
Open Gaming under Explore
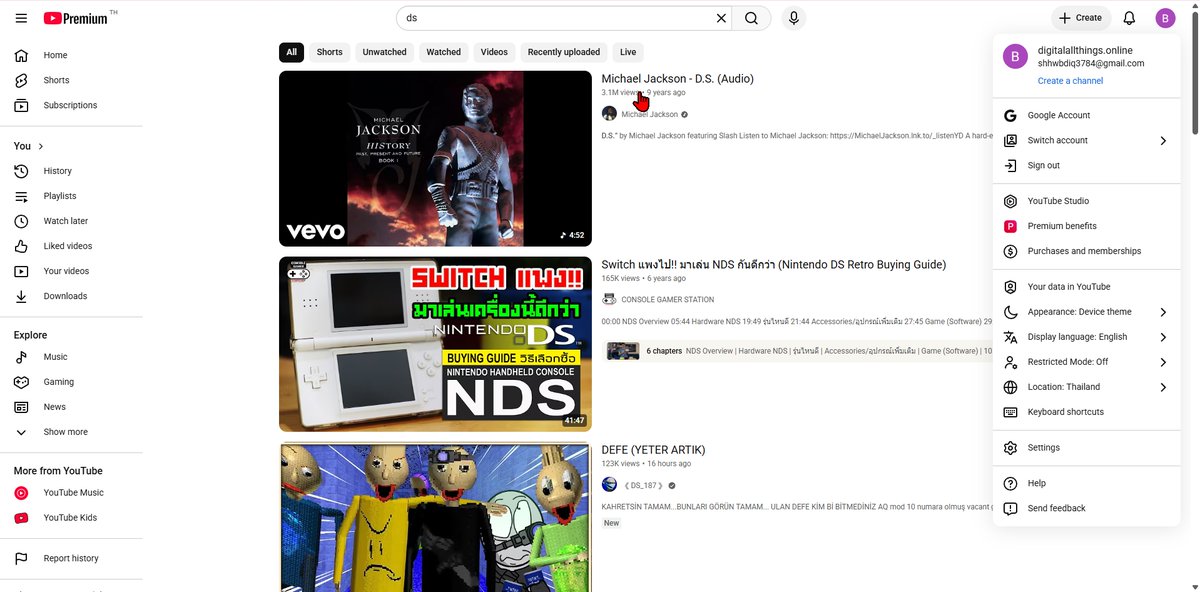70,382
